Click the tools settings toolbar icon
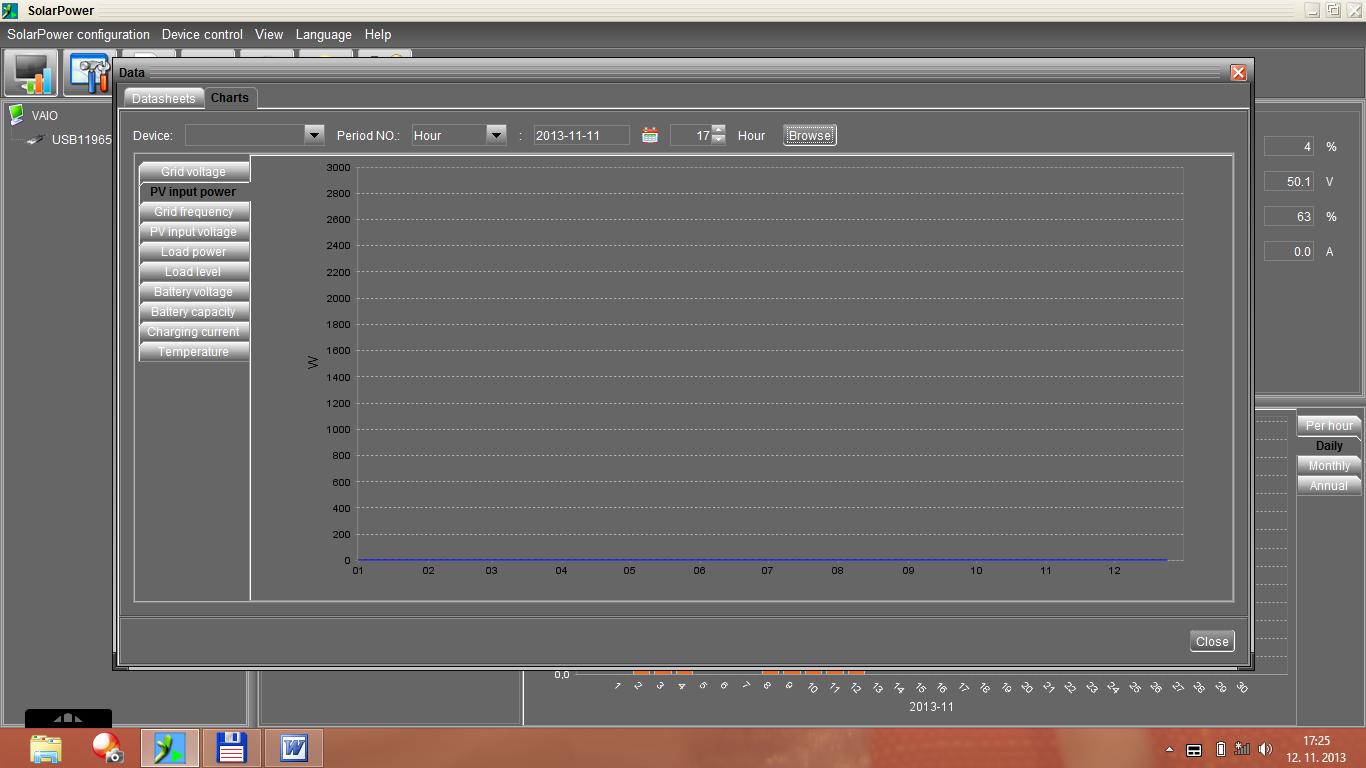 coord(91,73)
